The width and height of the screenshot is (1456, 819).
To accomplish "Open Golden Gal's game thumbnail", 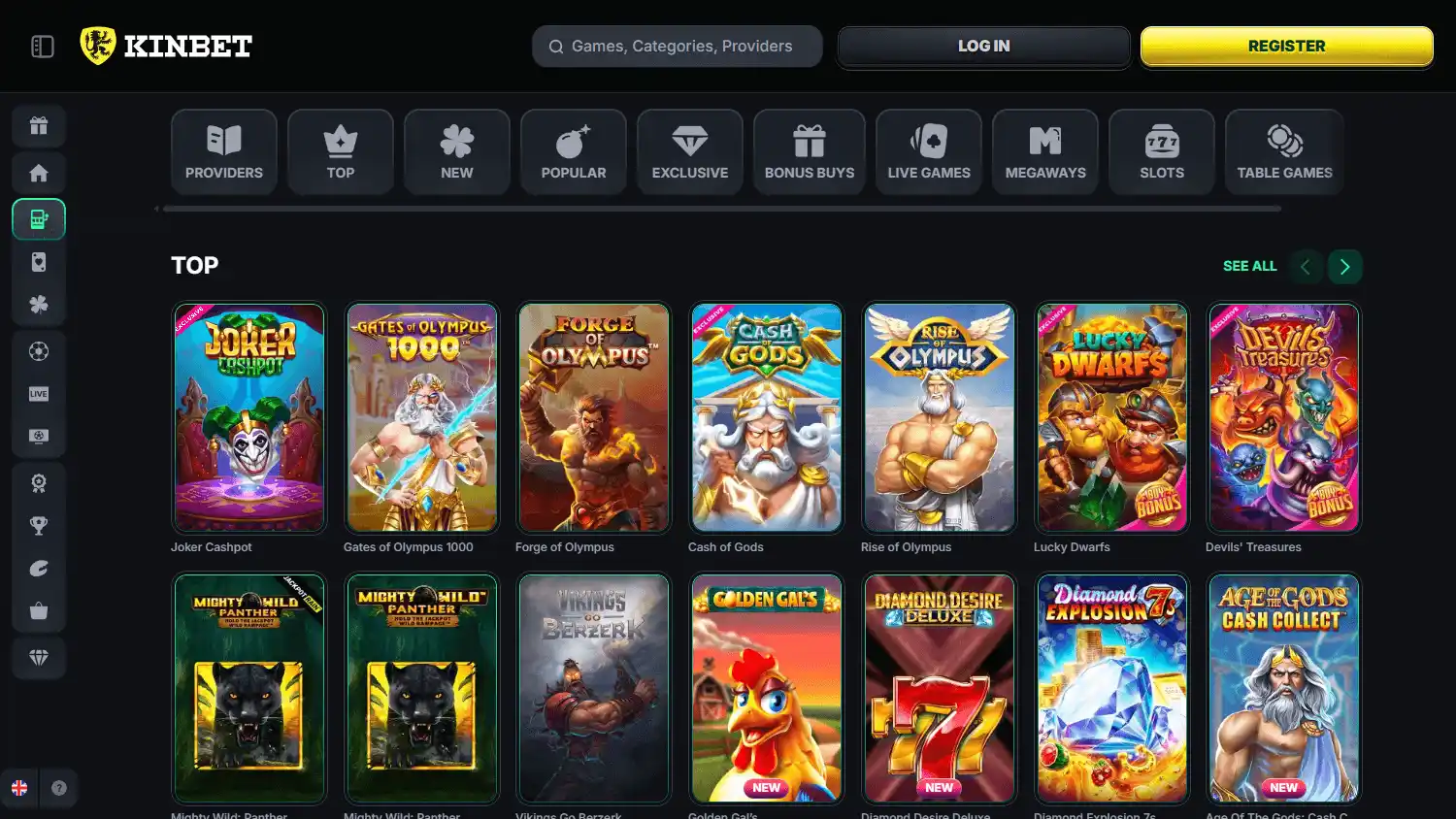I will [x=767, y=688].
